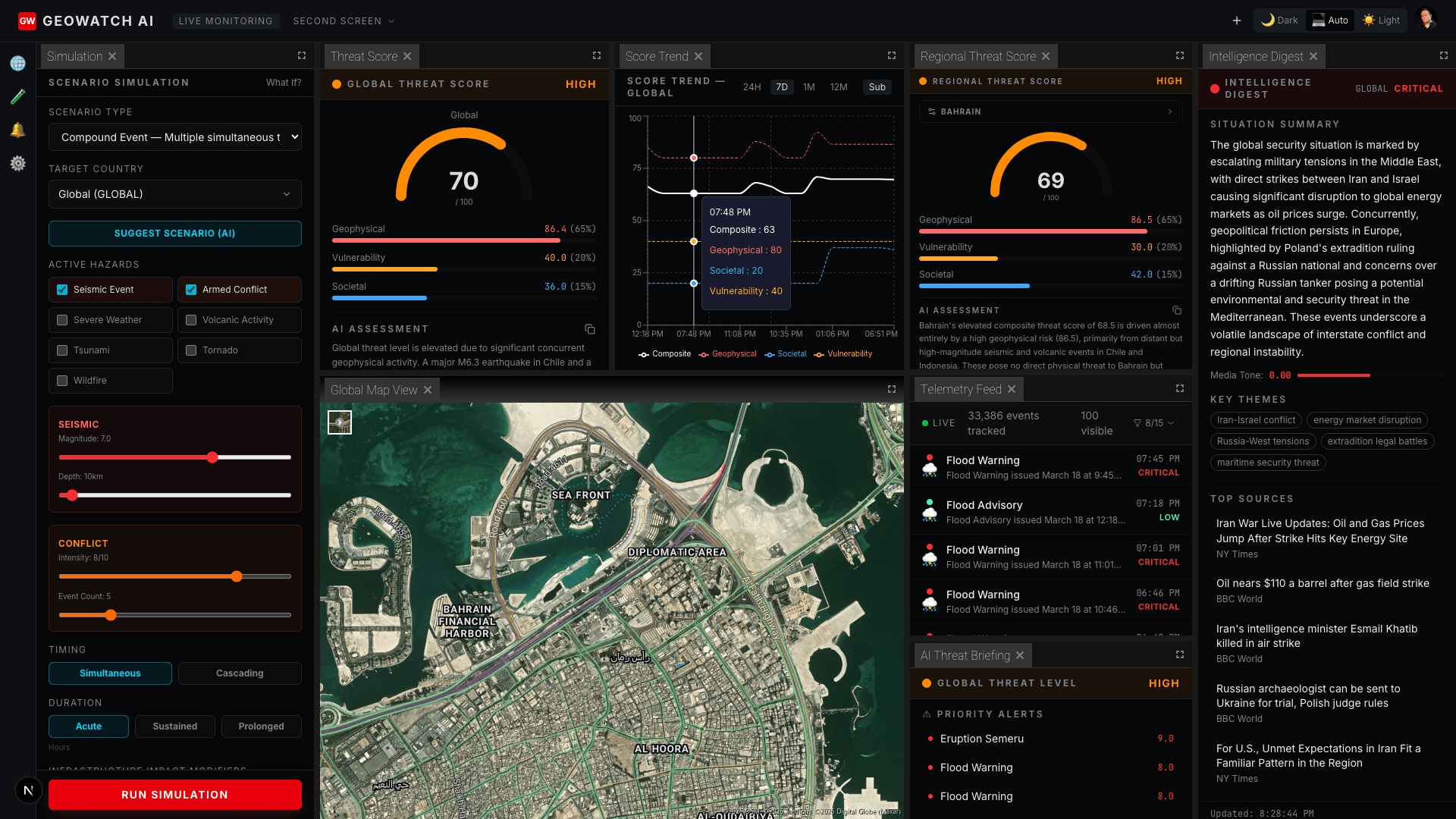Select the 24H trend range
Viewport: 1456px width, 819px height.
tap(752, 87)
